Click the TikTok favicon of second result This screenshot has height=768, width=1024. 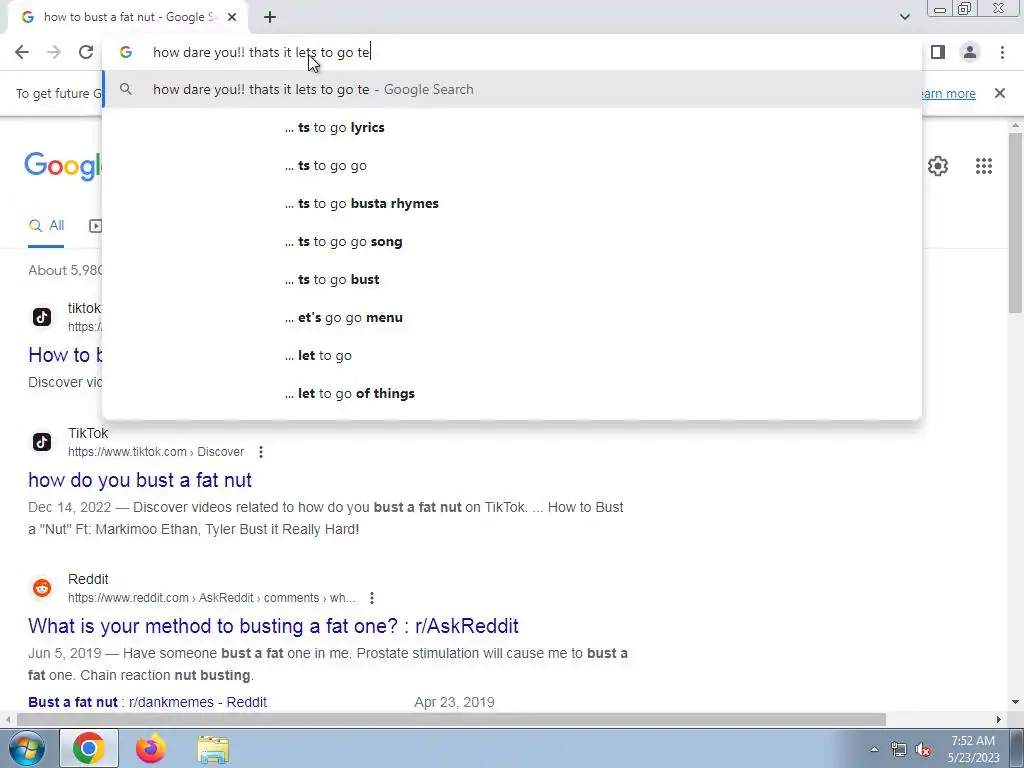pos(42,442)
